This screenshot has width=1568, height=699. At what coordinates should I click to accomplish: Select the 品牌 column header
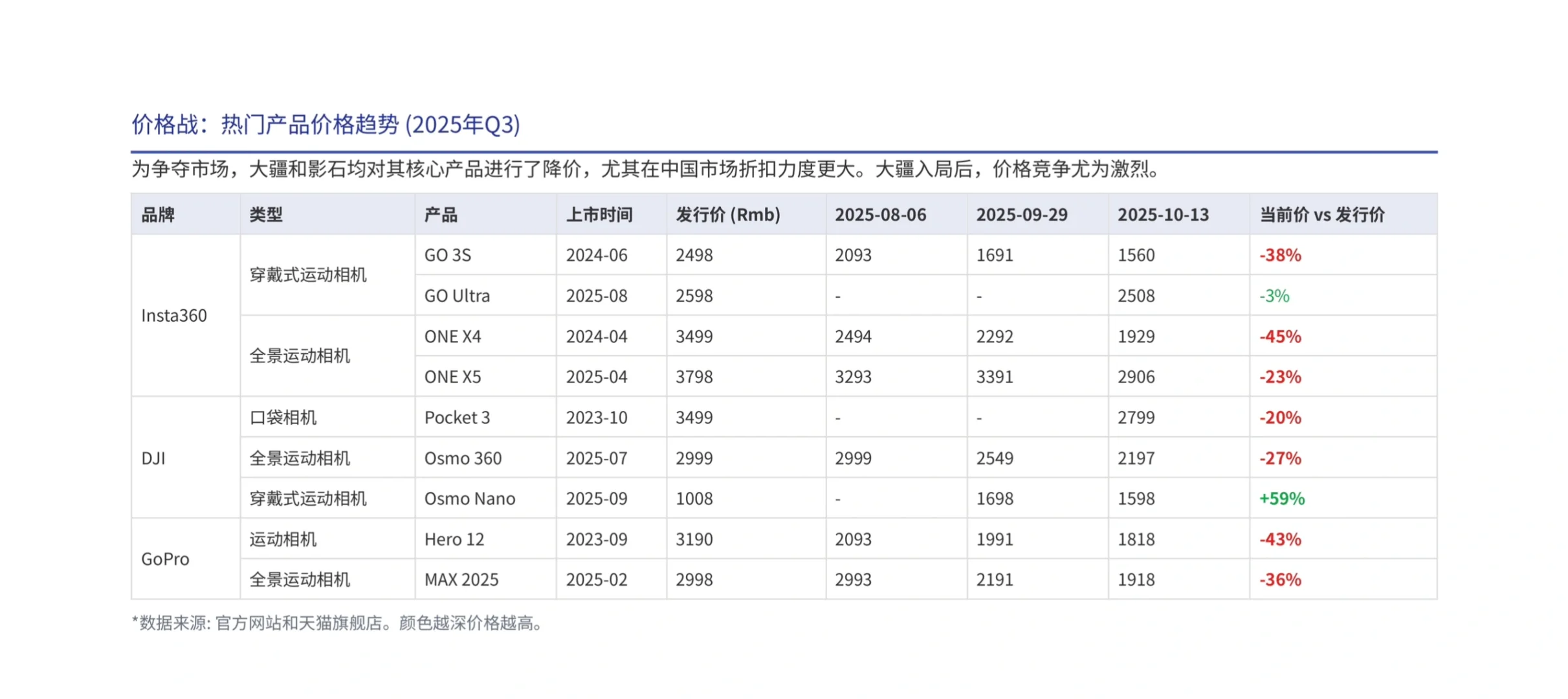click(158, 214)
